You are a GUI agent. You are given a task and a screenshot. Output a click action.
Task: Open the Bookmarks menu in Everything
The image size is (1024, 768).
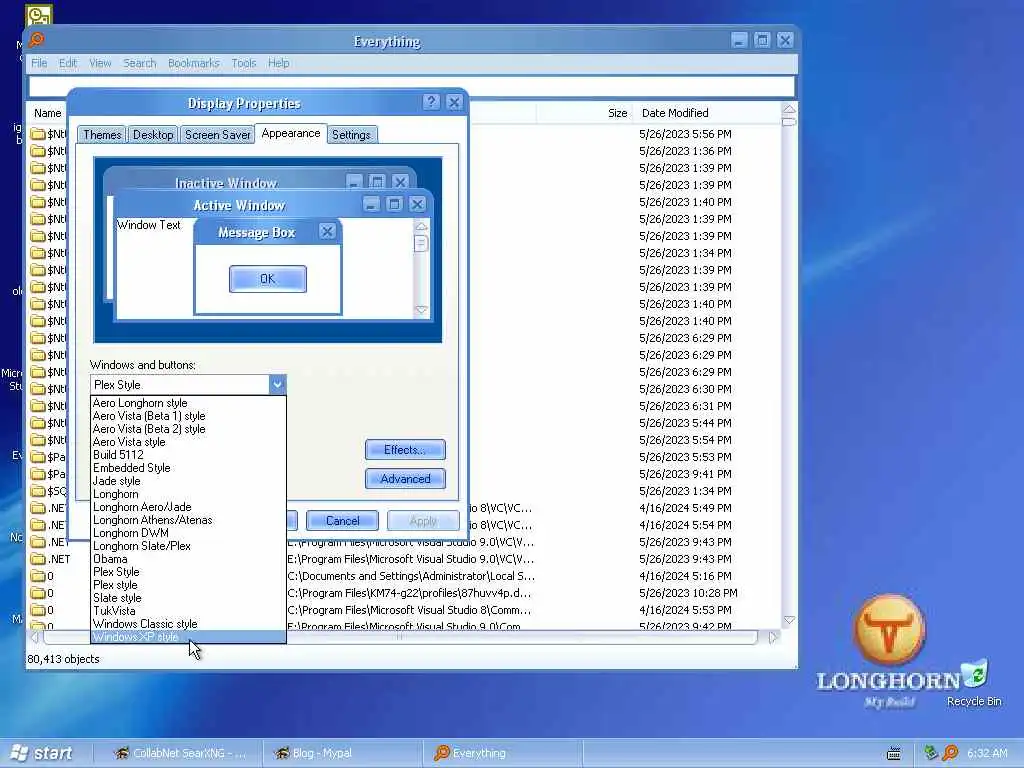click(x=193, y=63)
